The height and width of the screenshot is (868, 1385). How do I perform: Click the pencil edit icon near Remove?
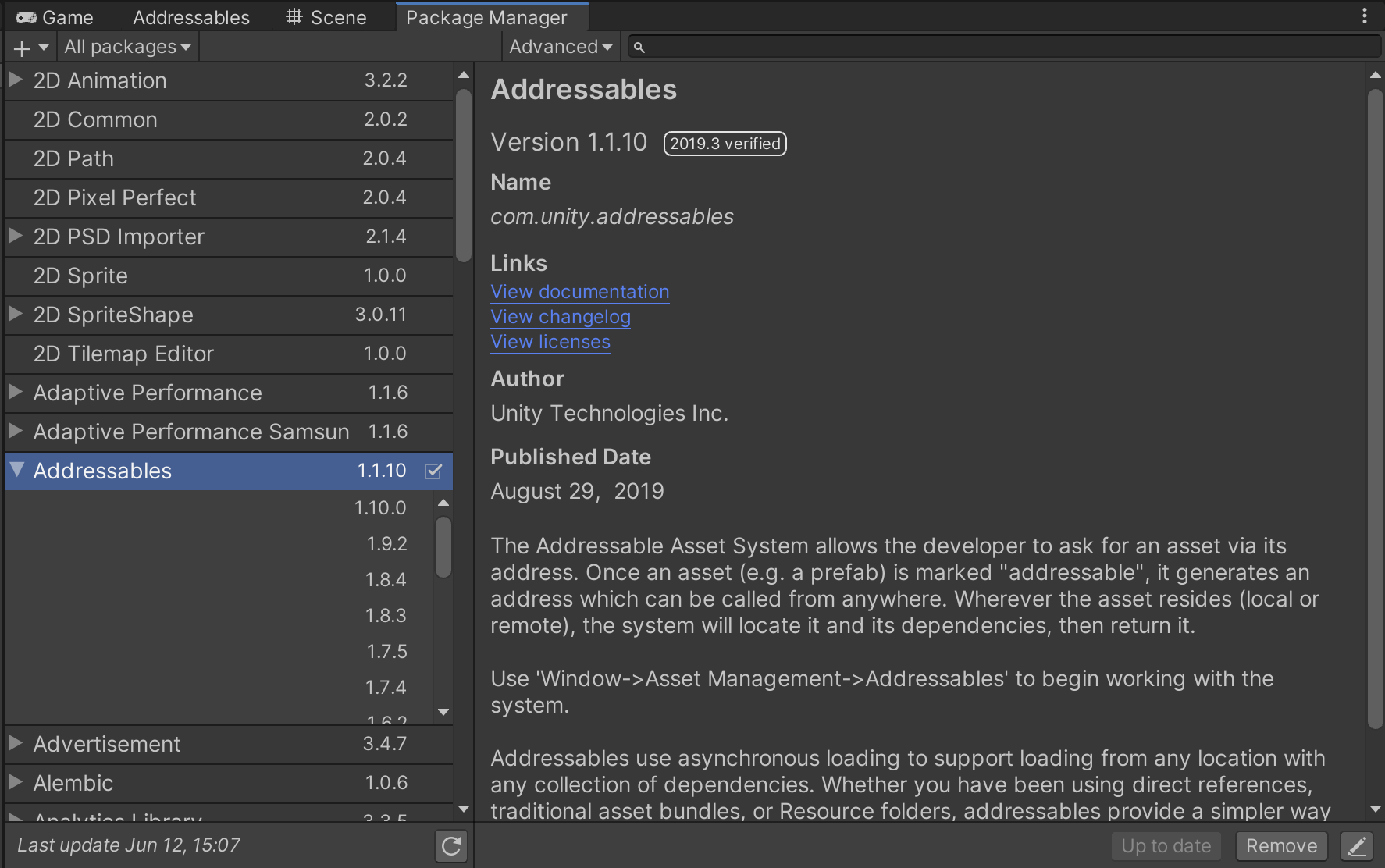click(x=1357, y=846)
